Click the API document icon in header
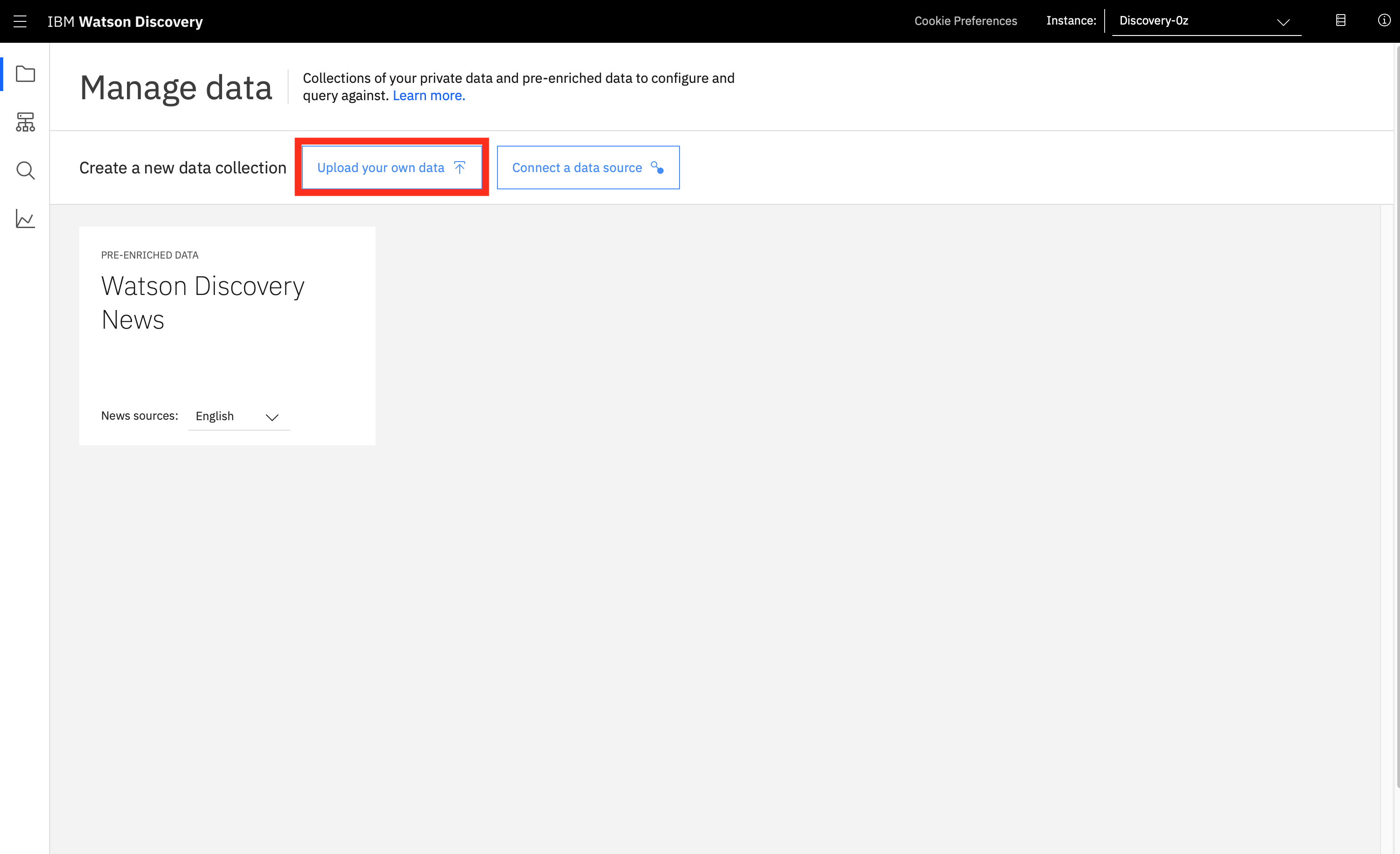1400x854 pixels. click(1340, 20)
